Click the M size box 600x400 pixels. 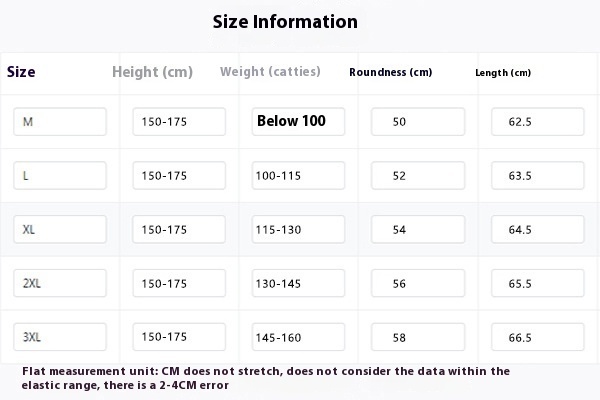(x=60, y=122)
